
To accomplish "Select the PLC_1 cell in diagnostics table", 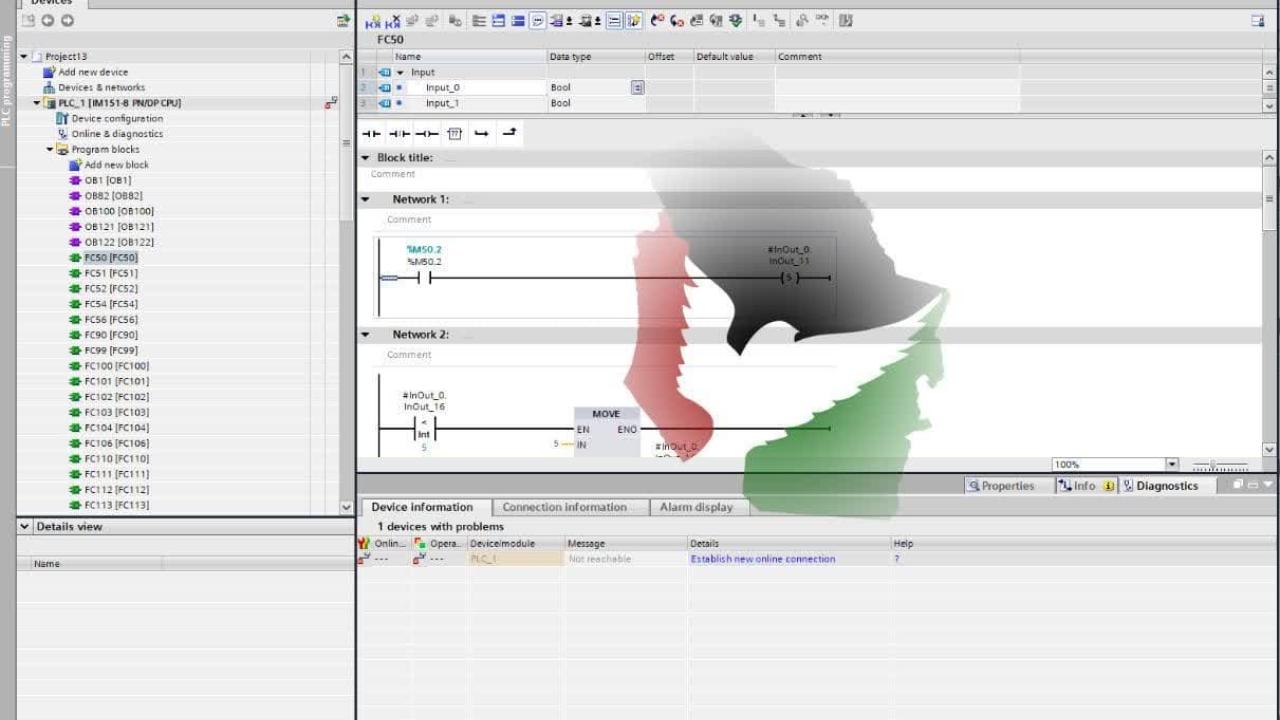I will point(515,559).
